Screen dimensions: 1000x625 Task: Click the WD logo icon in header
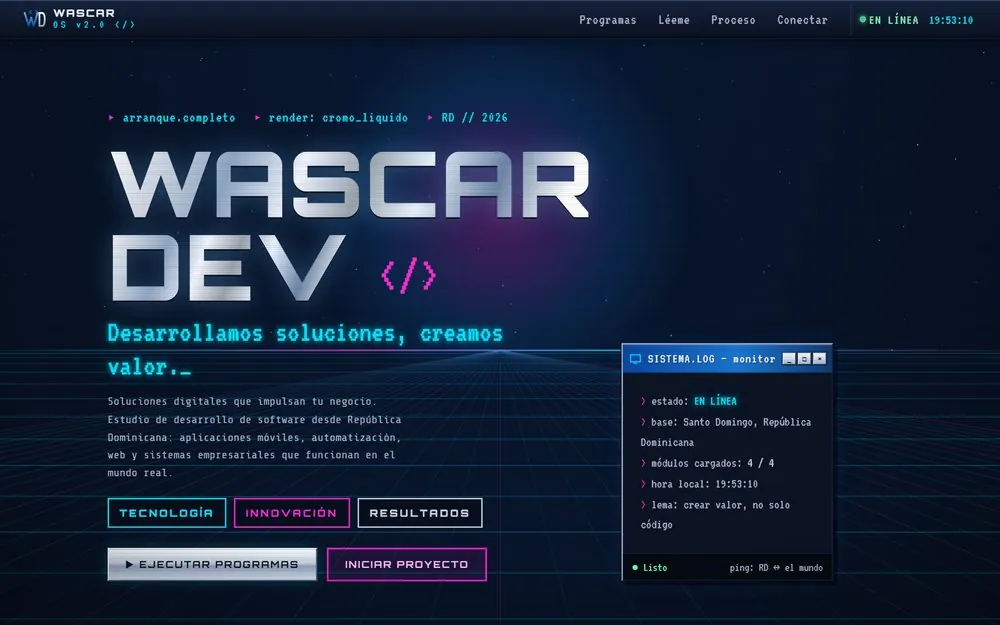click(34, 19)
